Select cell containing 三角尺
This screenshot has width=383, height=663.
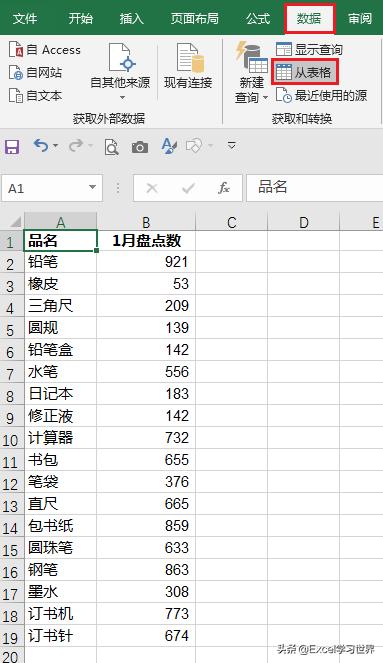tap(61, 306)
